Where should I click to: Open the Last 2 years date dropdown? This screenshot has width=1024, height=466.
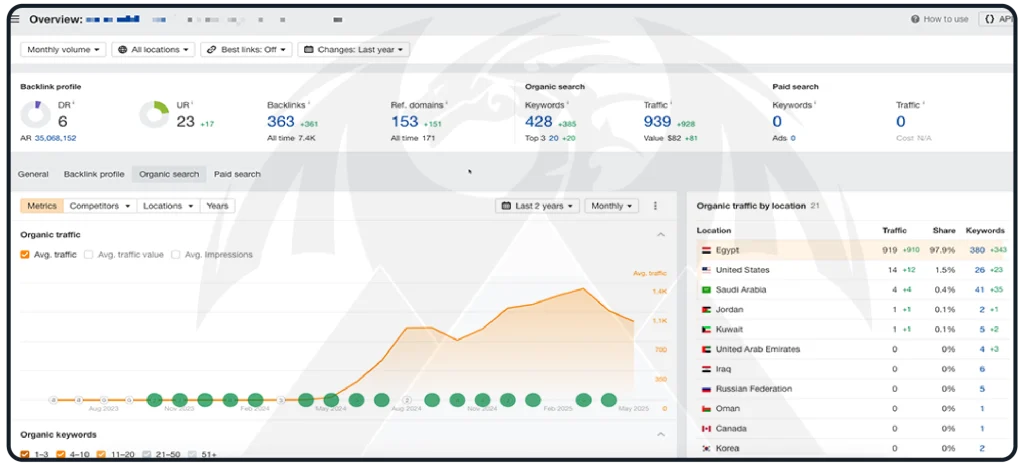point(537,206)
